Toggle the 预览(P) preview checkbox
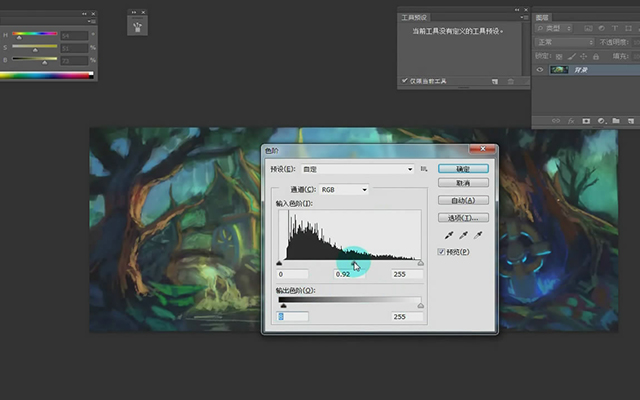The width and height of the screenshot is (640, 400). [441, 252]
